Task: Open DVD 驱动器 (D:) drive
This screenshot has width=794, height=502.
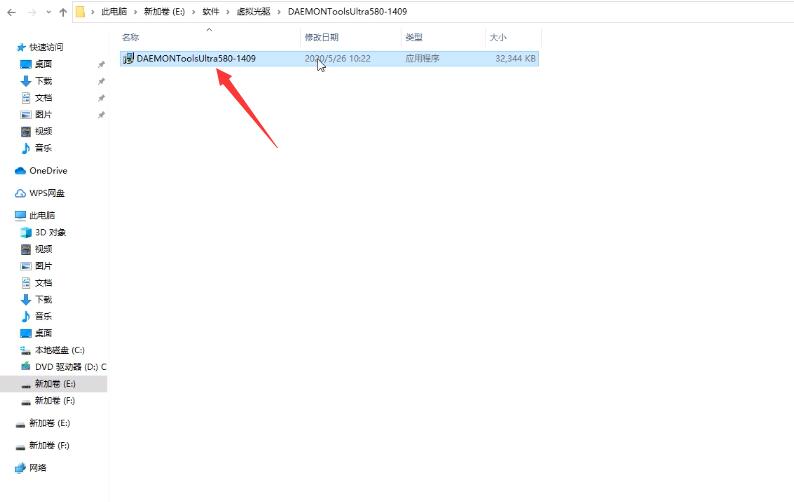Action: click(70, 367)
